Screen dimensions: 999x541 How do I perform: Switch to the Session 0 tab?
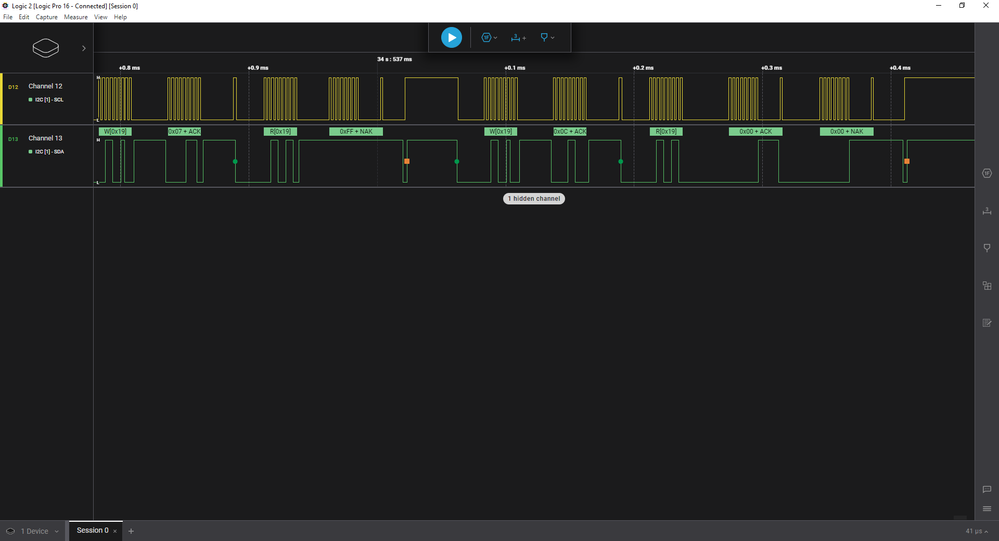(92, 530)
